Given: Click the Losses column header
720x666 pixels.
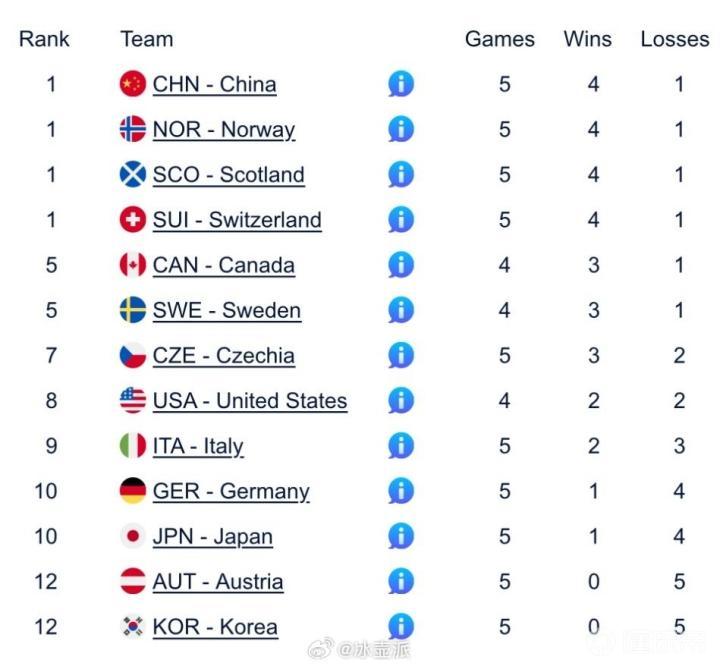Looking at the screenshot, I should [675, 39].
